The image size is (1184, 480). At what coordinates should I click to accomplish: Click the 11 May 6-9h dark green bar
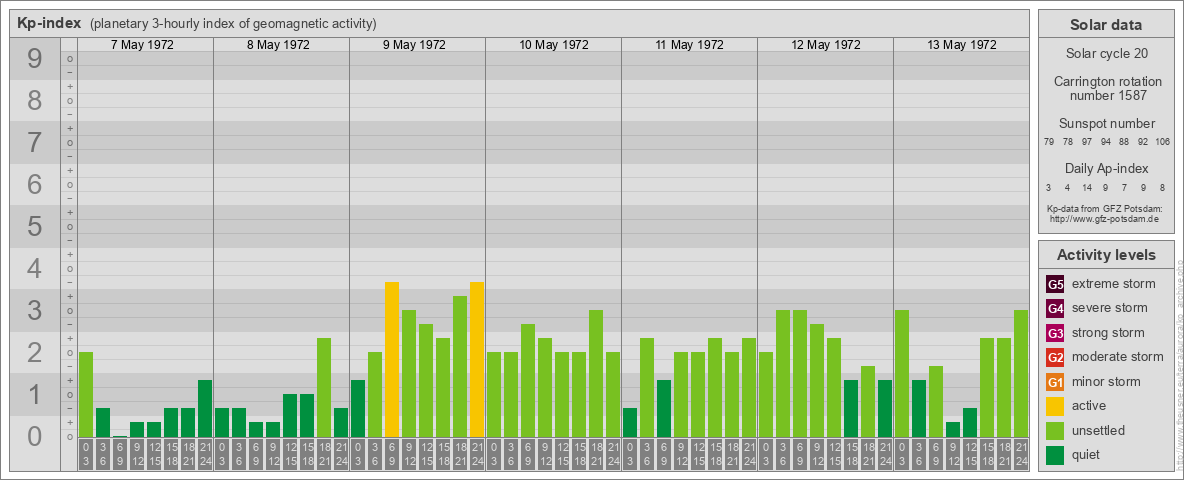pos(664,409)
